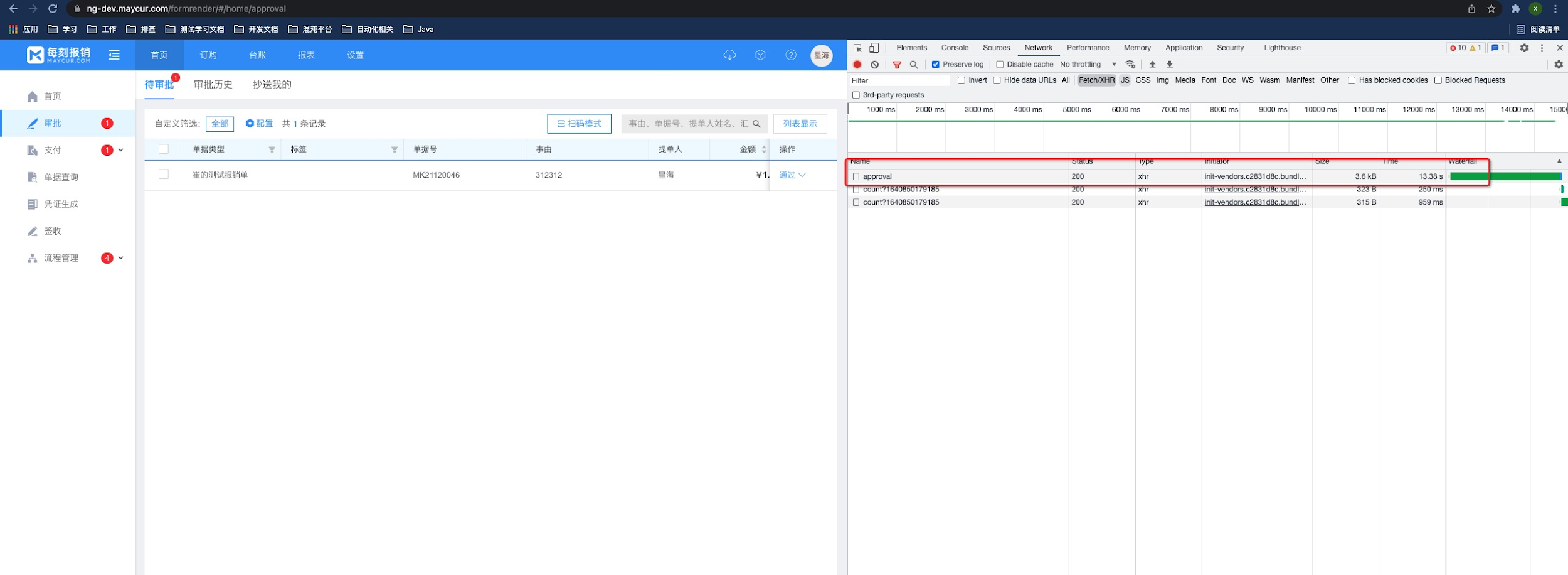Clear the network log in DevTools
Image resolution: width=1568 pixels, height=575 pixels.
[x=874, y=65]
